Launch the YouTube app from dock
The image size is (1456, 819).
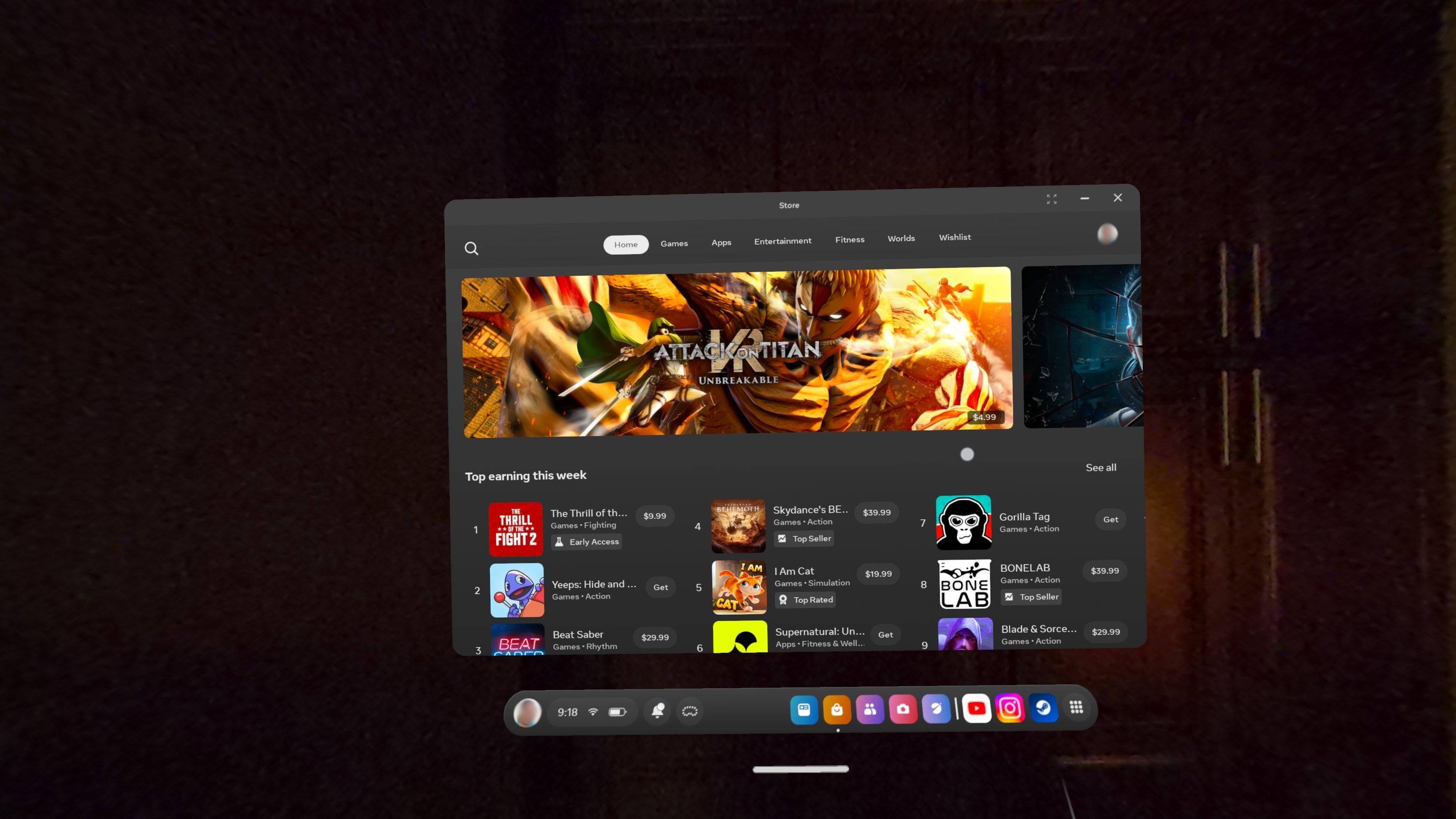[x=976, y=708]
